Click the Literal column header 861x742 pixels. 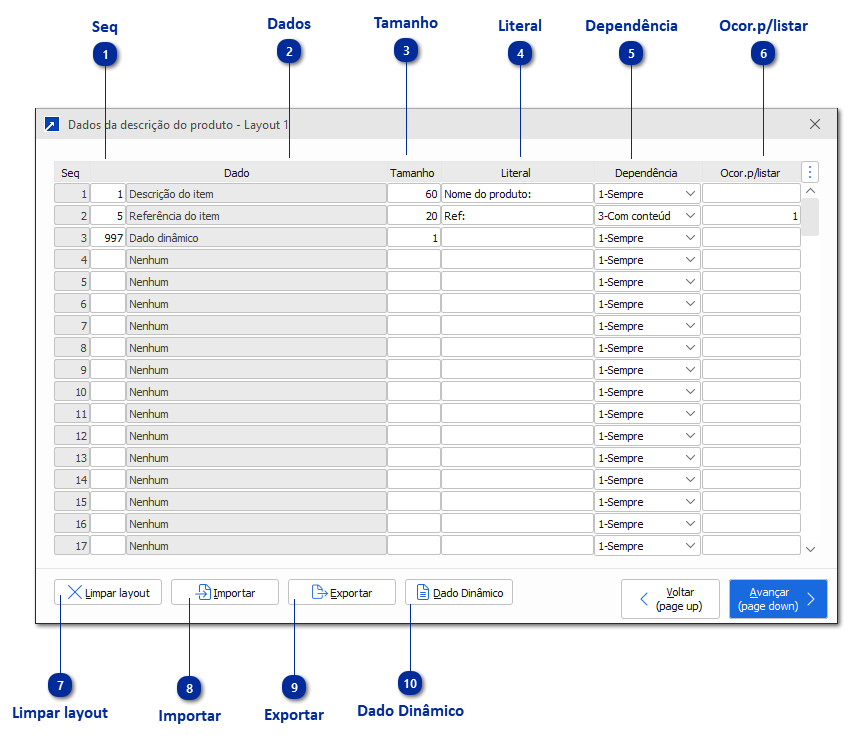(x=516, y=173)
